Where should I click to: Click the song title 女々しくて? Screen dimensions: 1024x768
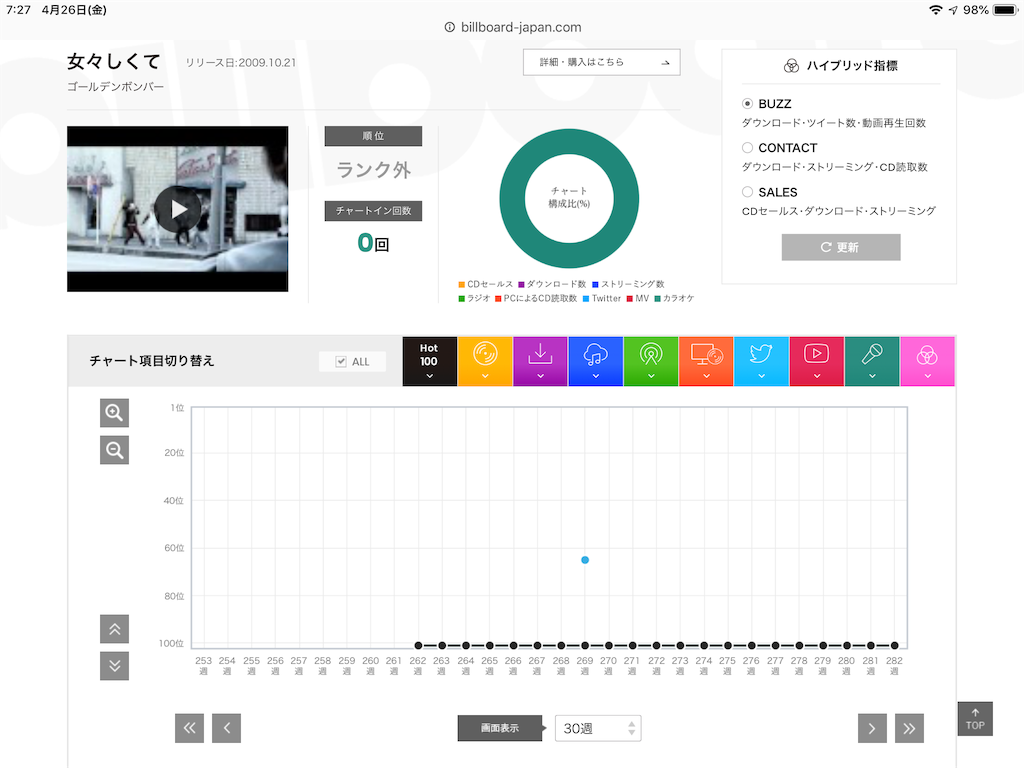[x=114, y=61]
